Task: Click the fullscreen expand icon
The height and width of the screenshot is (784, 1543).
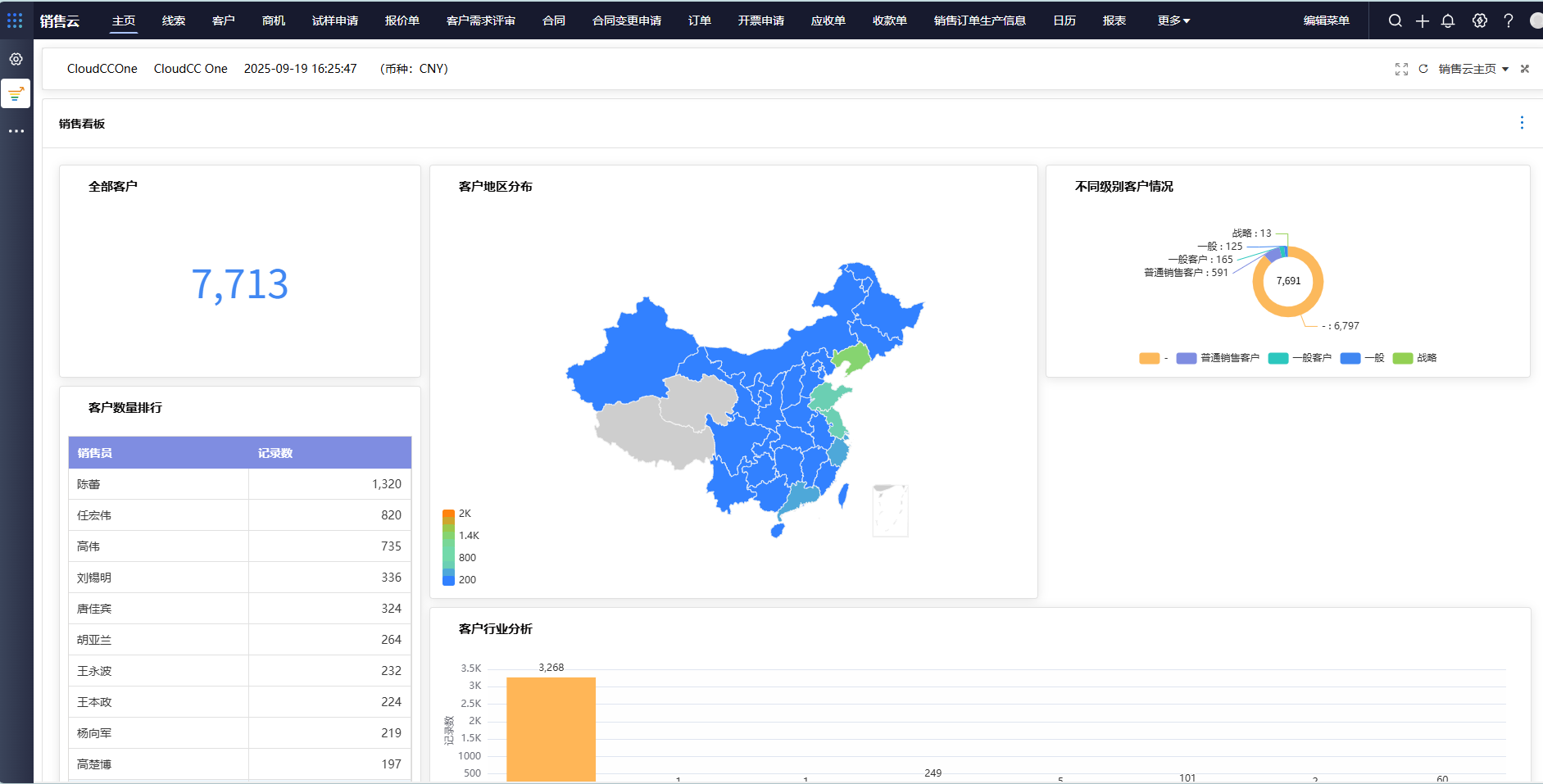Action: 1401,69
